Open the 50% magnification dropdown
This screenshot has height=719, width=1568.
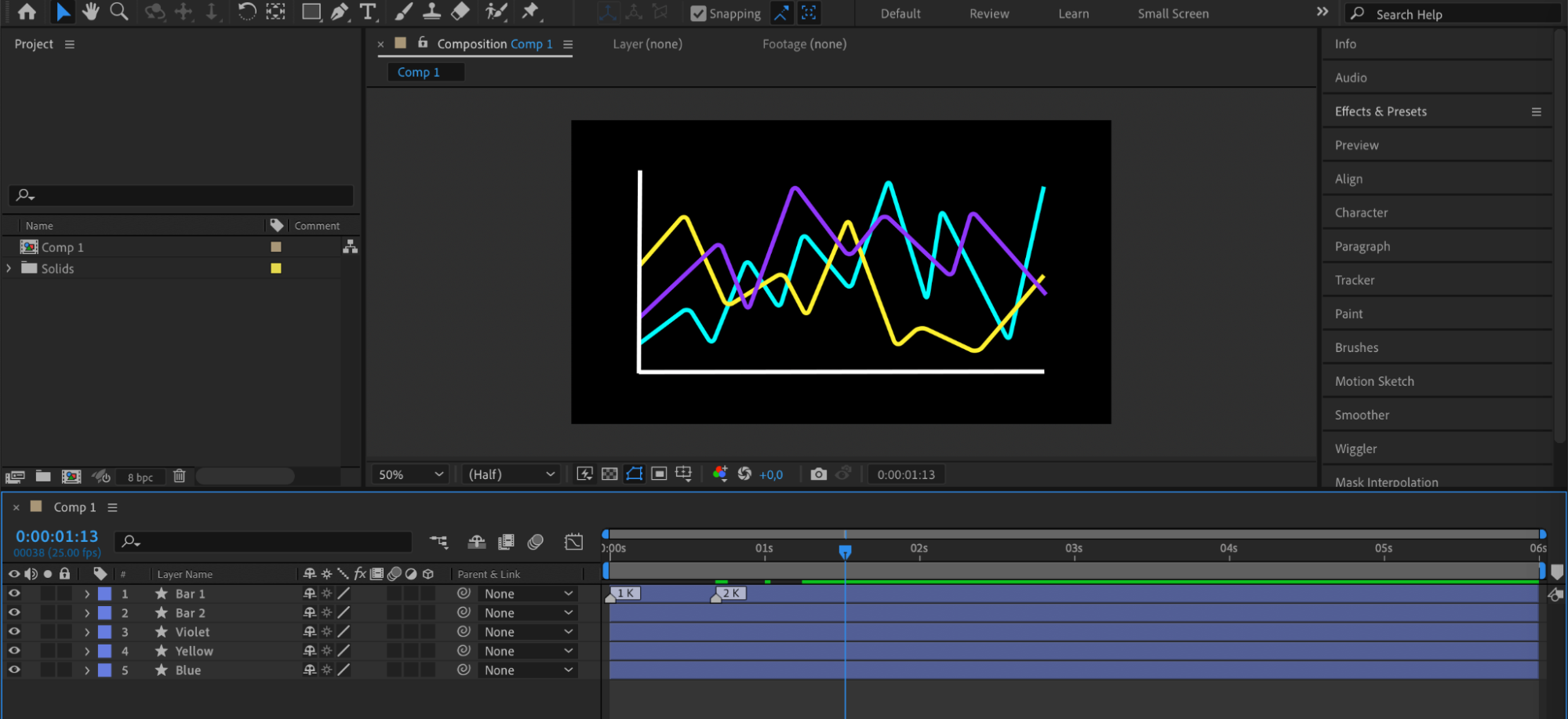[411, 474]
